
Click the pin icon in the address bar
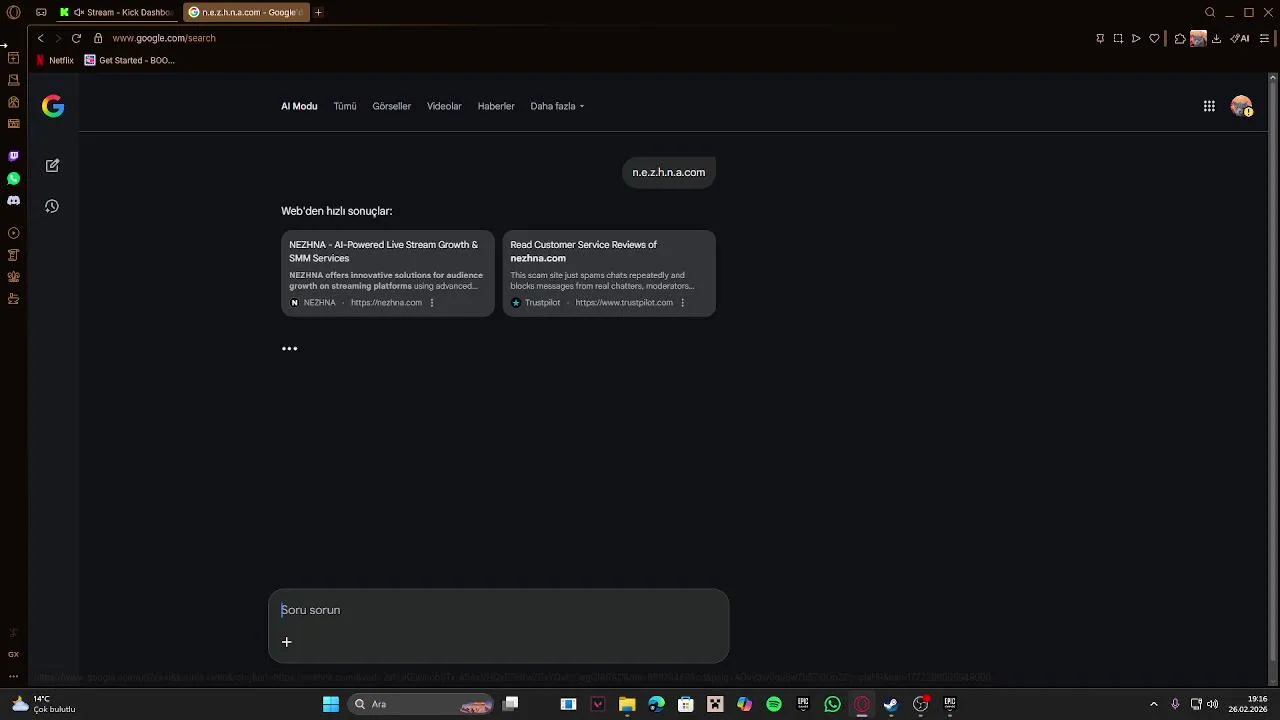[1100, 38]
